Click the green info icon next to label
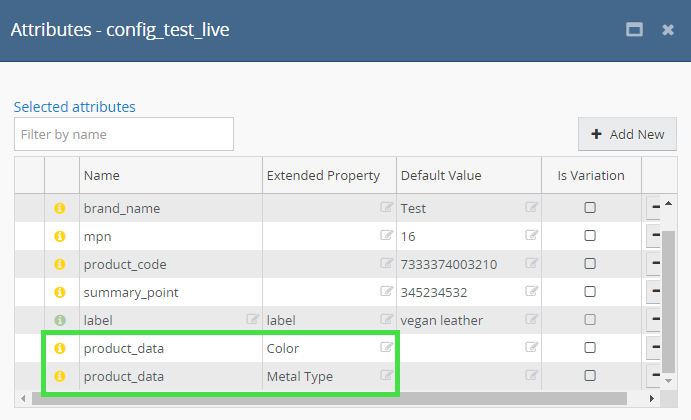The width and height of the screenshot is (691, 420). coord(59,320)
